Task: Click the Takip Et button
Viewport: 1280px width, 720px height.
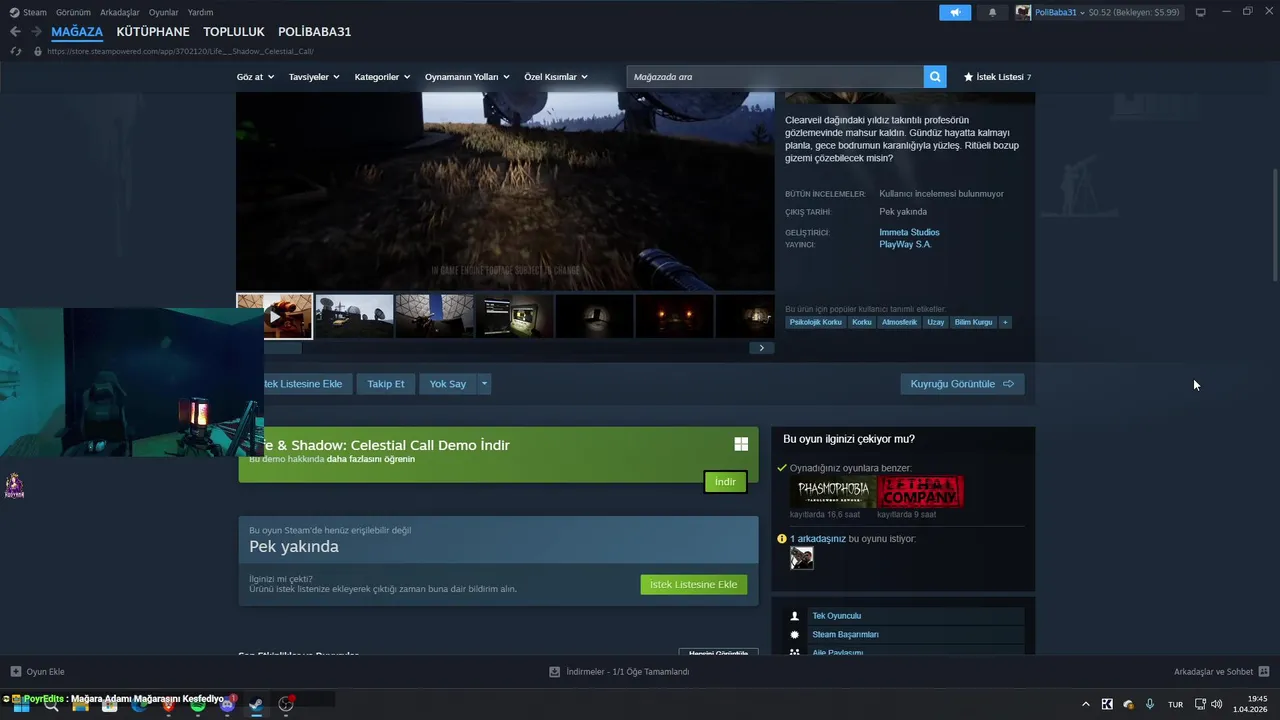Action: [386, 384]
